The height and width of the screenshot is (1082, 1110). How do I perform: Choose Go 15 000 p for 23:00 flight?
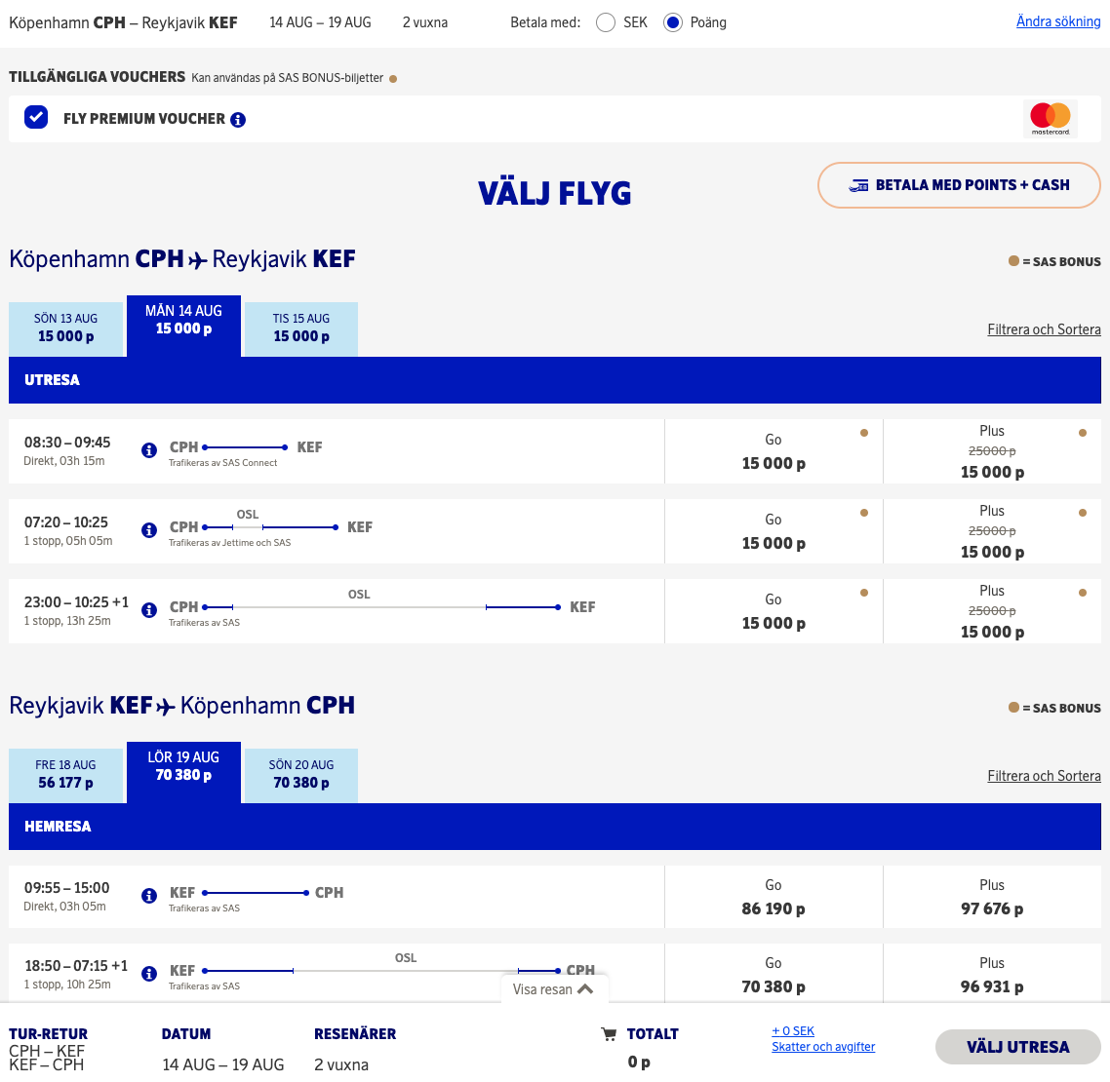coord(774,611)
